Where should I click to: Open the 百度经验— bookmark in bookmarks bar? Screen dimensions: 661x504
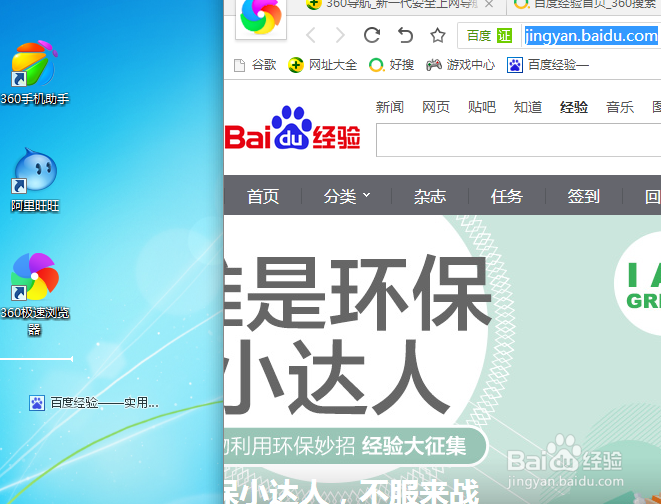click(x=548, y=65)
